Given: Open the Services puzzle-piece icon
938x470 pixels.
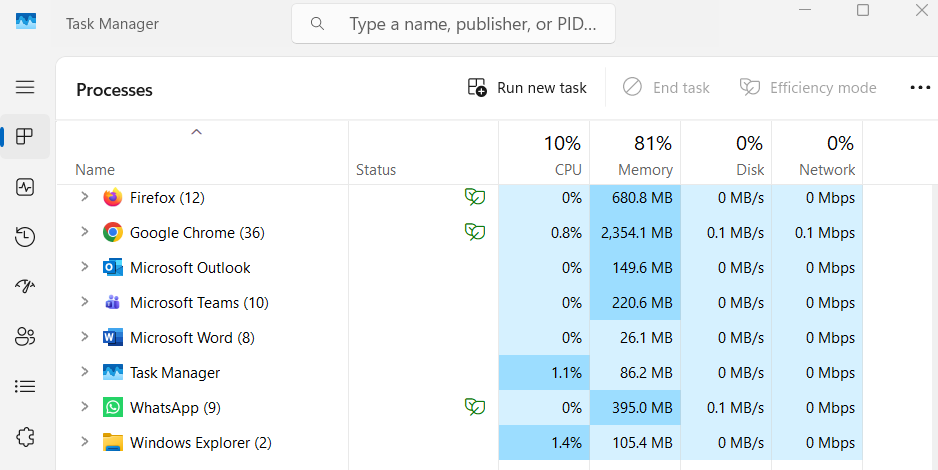Looking at the screenshot, I should pos(25,437).
